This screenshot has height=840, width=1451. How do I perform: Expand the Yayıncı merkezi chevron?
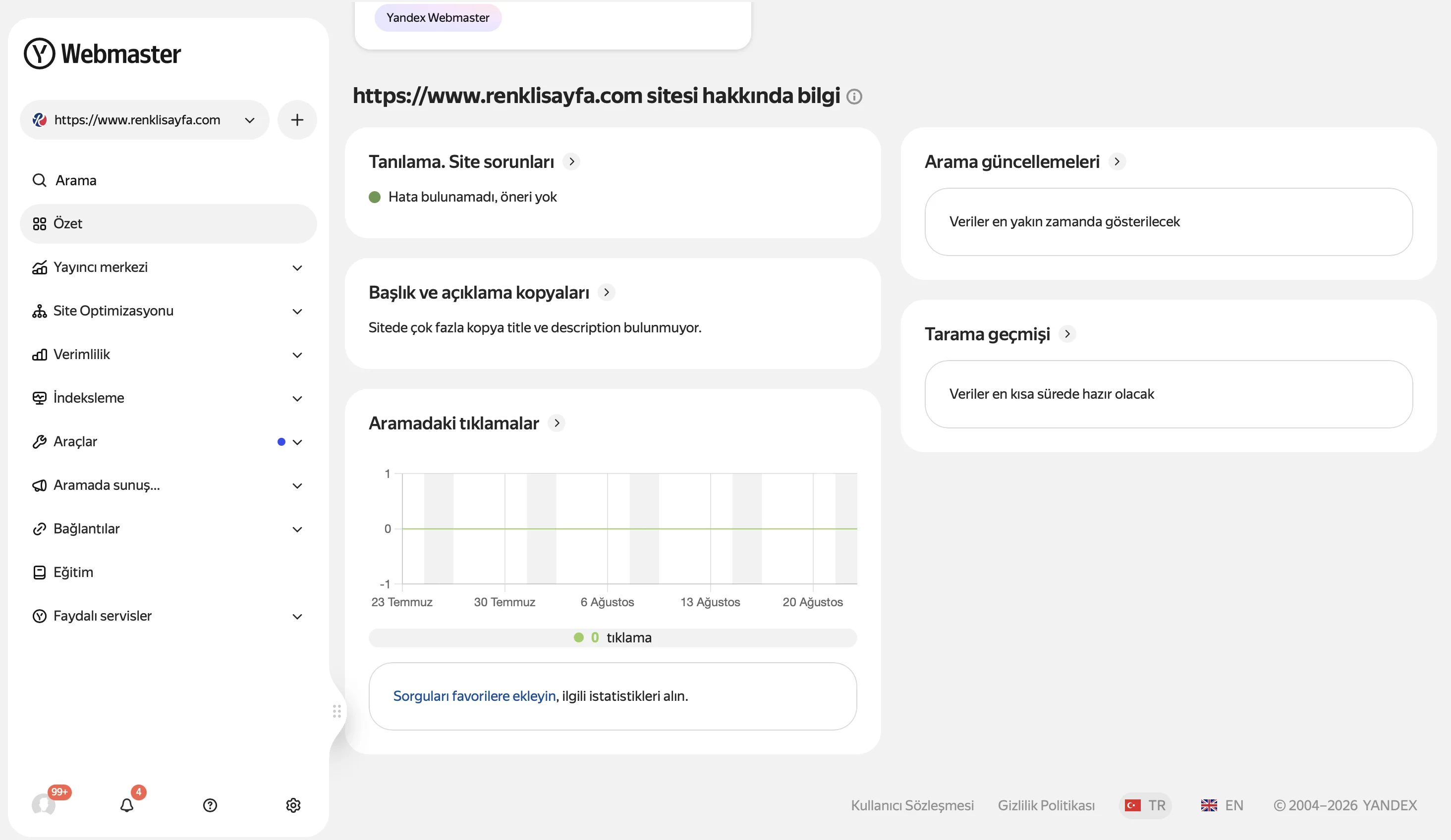coord(297,268)
